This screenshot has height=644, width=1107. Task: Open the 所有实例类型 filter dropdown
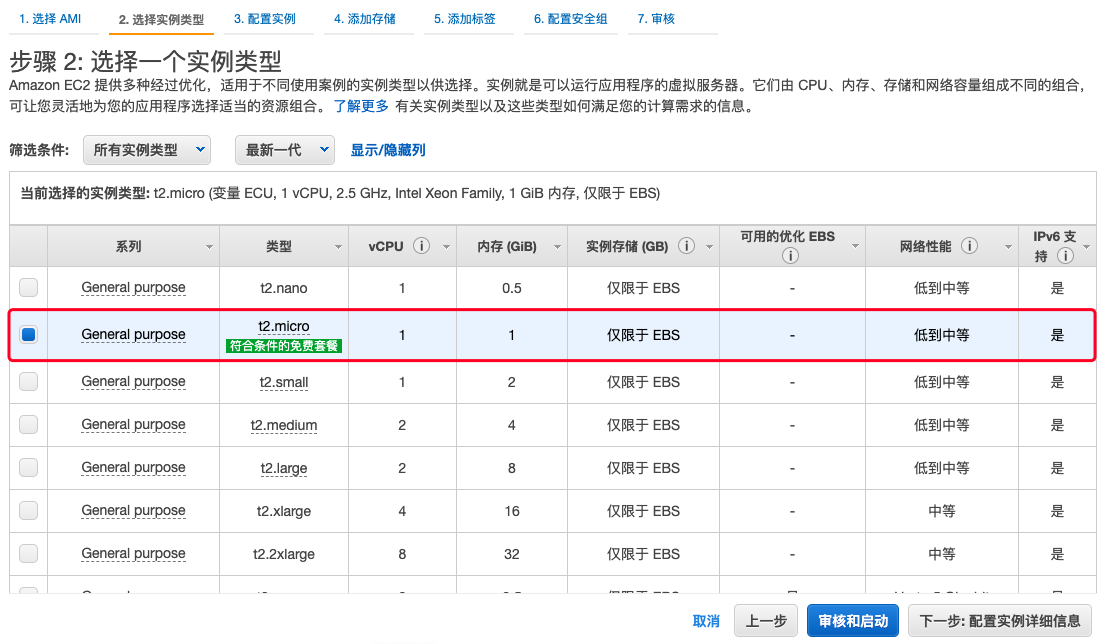(147, 150)
